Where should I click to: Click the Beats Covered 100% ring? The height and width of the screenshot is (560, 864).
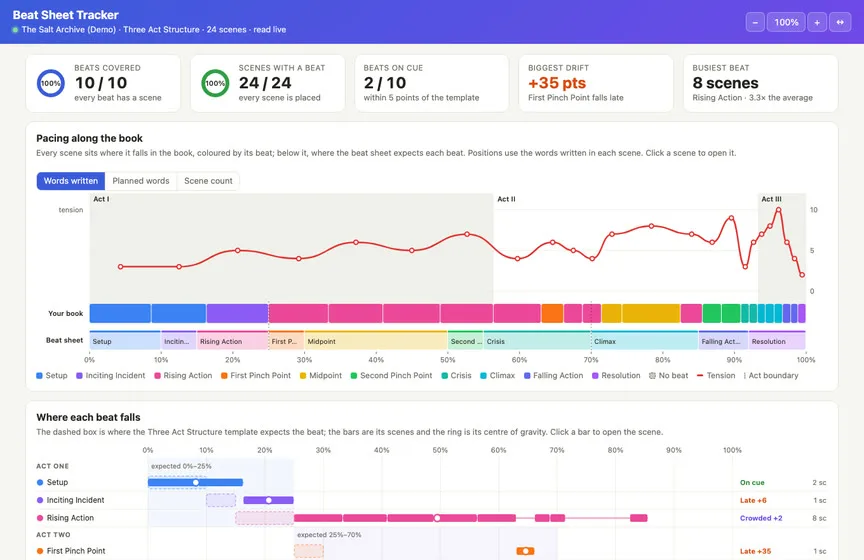click(x=51, y=83)
